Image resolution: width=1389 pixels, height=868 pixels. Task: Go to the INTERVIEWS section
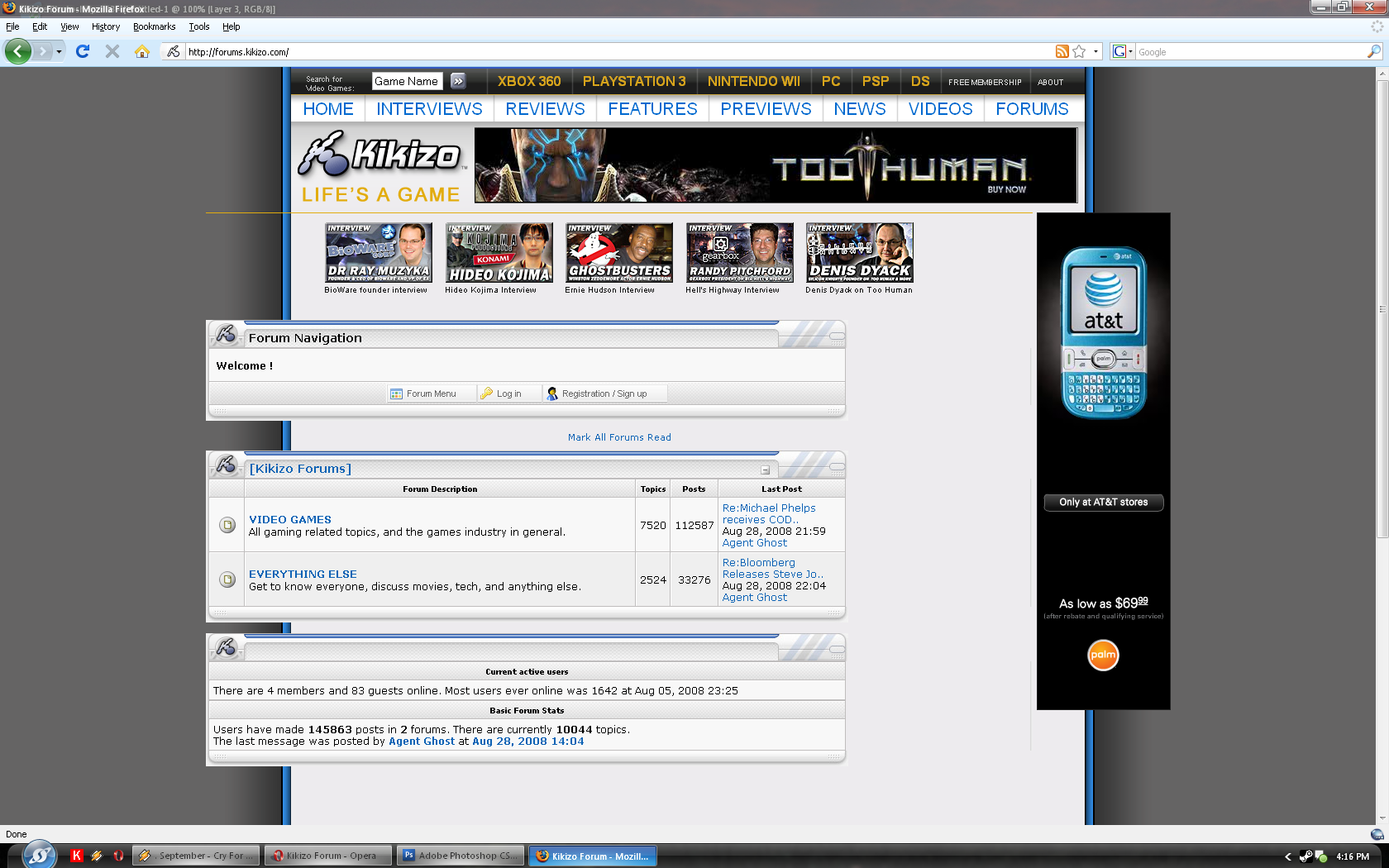[429, 109]
